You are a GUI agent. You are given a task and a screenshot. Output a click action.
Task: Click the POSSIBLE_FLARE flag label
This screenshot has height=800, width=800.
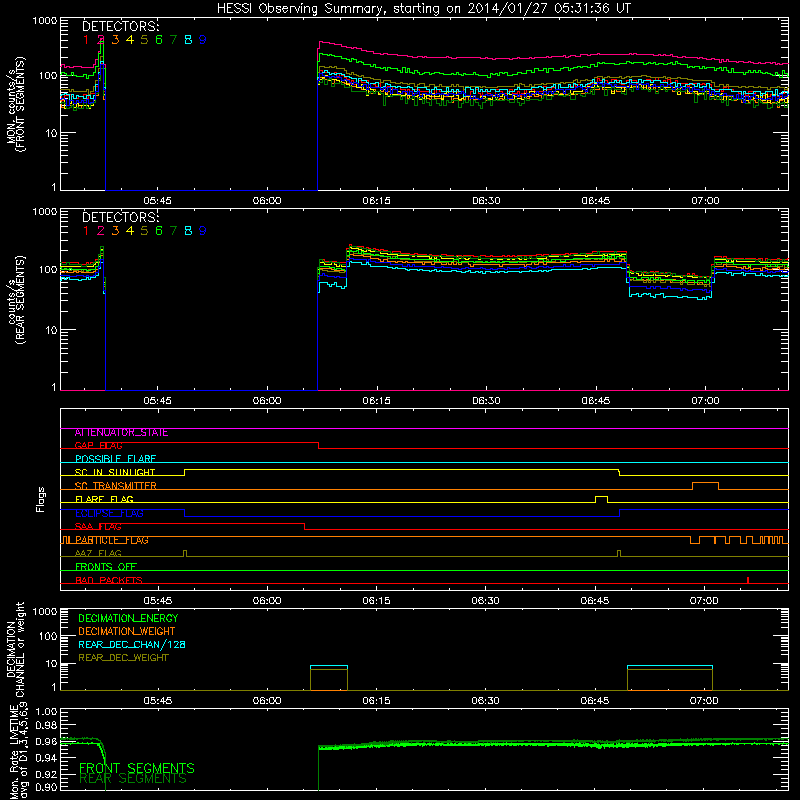tap(115, 459)
